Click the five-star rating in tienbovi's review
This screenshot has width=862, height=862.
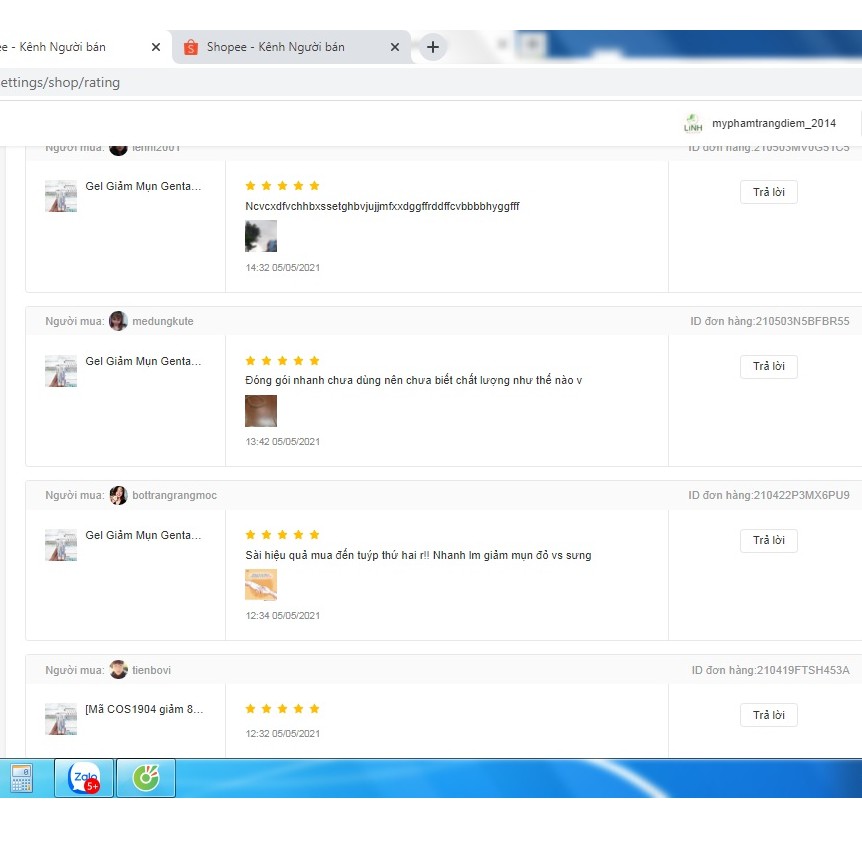point(283,709)
